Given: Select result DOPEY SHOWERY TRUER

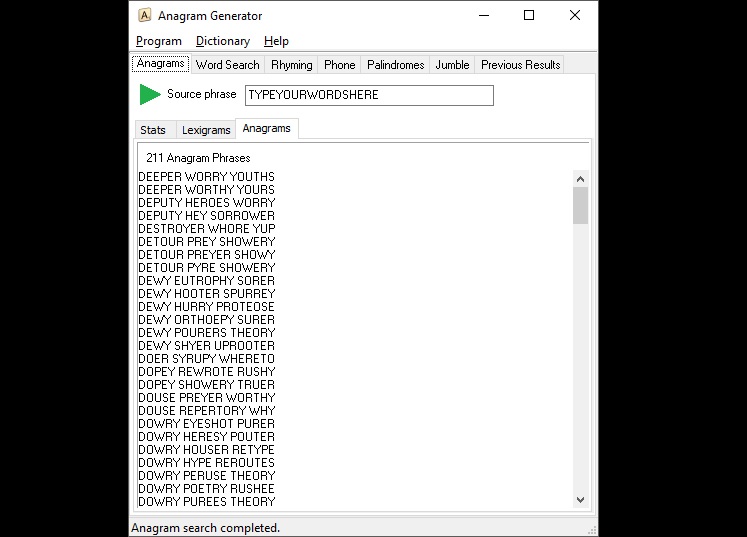Looking at the screenshot, I should point(206,385).
